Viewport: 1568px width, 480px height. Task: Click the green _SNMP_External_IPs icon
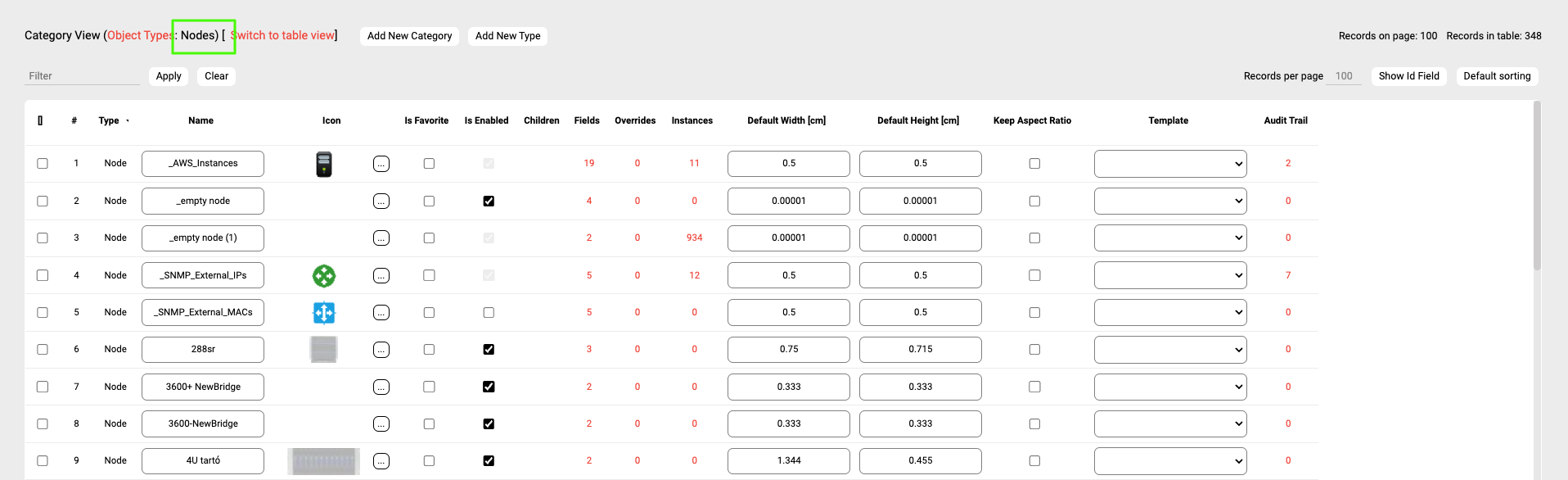pos(324,276)
